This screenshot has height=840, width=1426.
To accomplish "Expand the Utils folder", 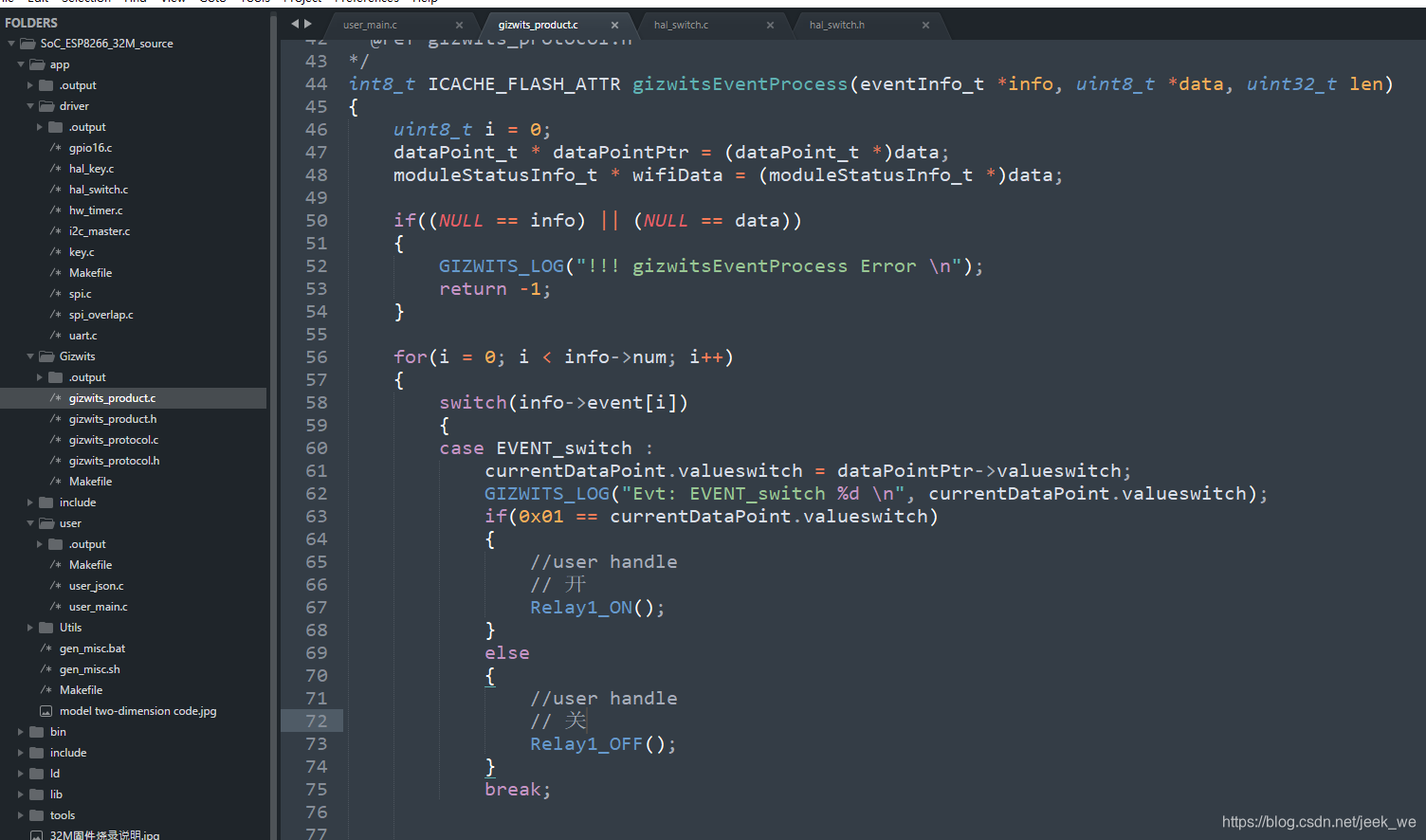I will point(30,628).
